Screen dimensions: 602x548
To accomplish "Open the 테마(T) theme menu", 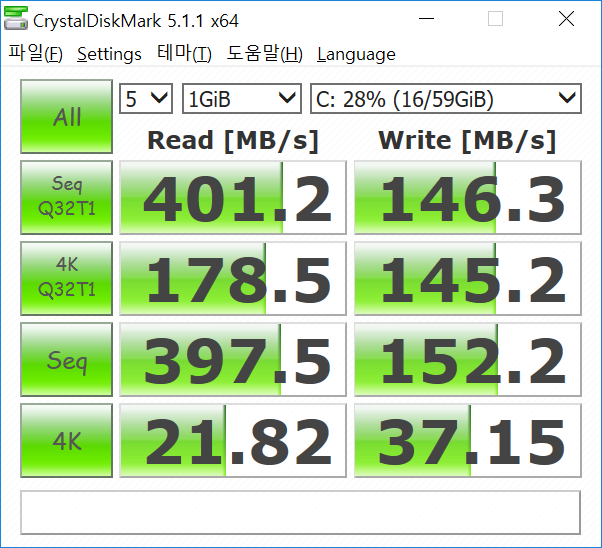I will click(x=184, y=53).
